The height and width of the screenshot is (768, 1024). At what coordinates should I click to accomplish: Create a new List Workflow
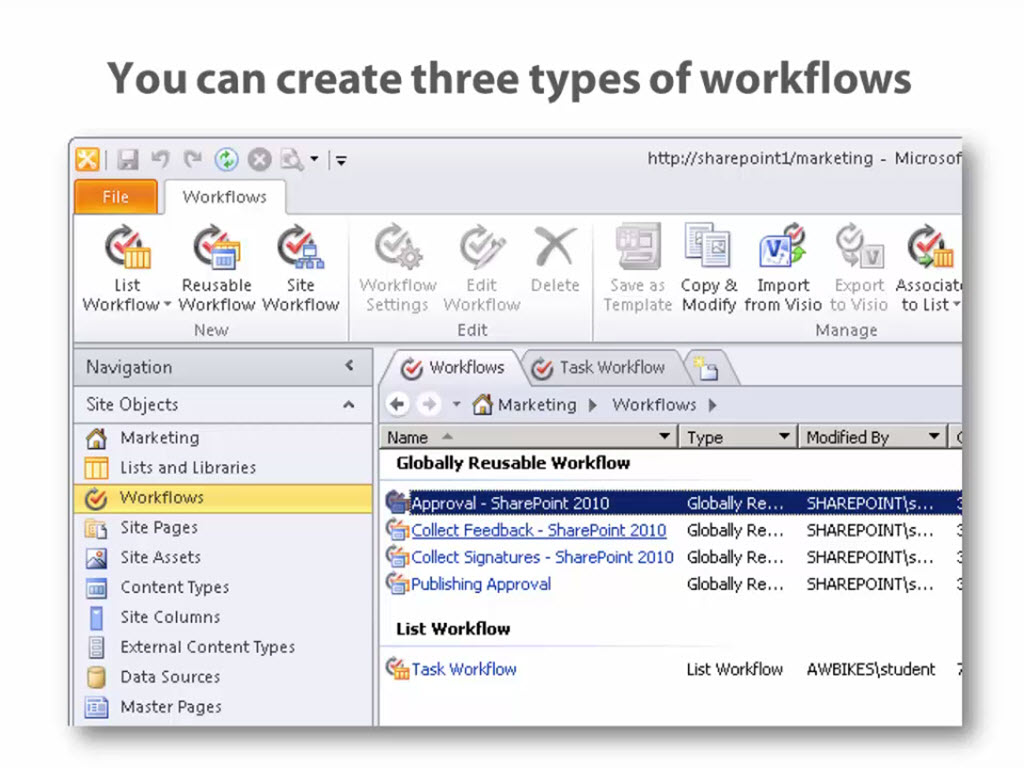pyautogui.click(x=127, y=269)
